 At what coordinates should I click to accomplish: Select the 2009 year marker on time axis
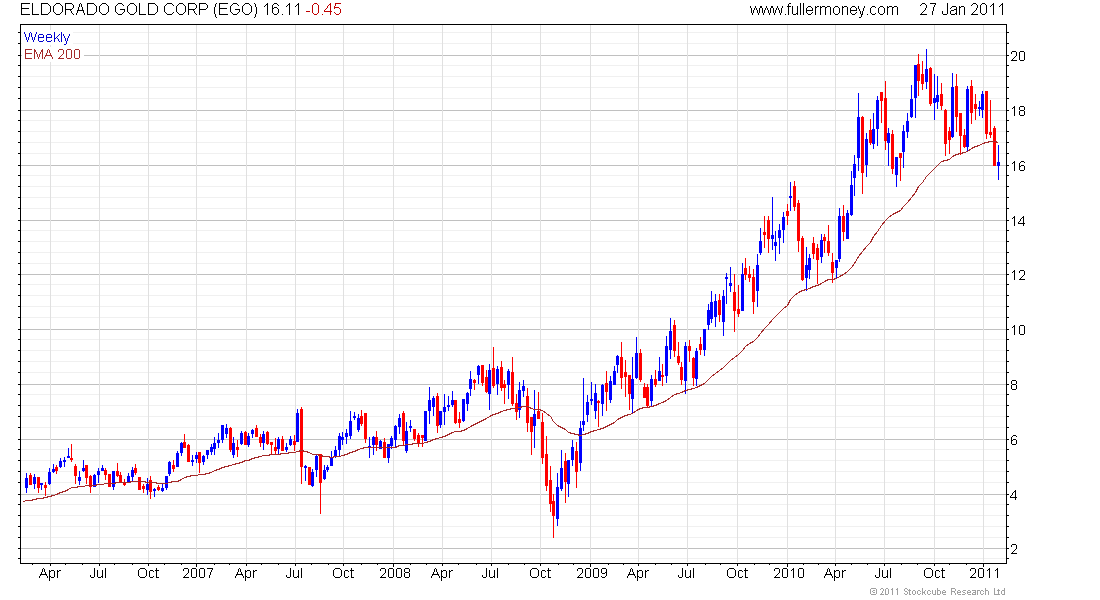[591, 573]
